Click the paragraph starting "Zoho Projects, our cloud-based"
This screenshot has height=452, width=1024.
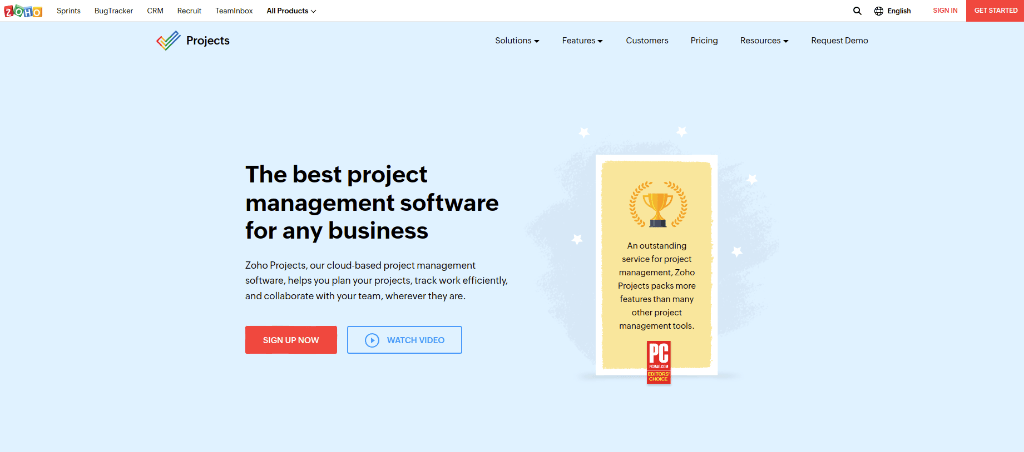376,280
